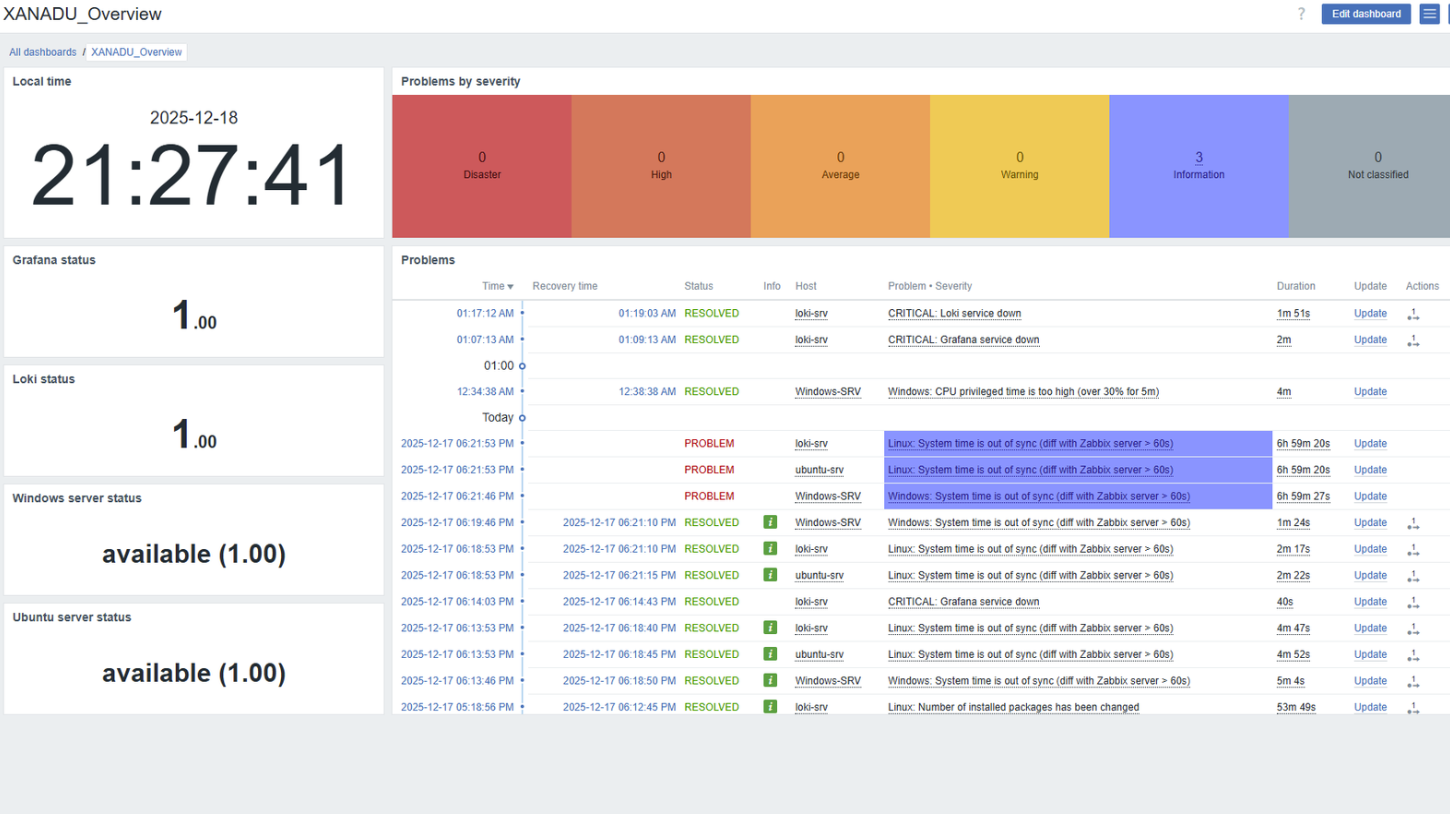Click actions icon for 01:07:13 AM Grafana problem
This screenshot has width=1450, height=814.
tap(1413, 340)
